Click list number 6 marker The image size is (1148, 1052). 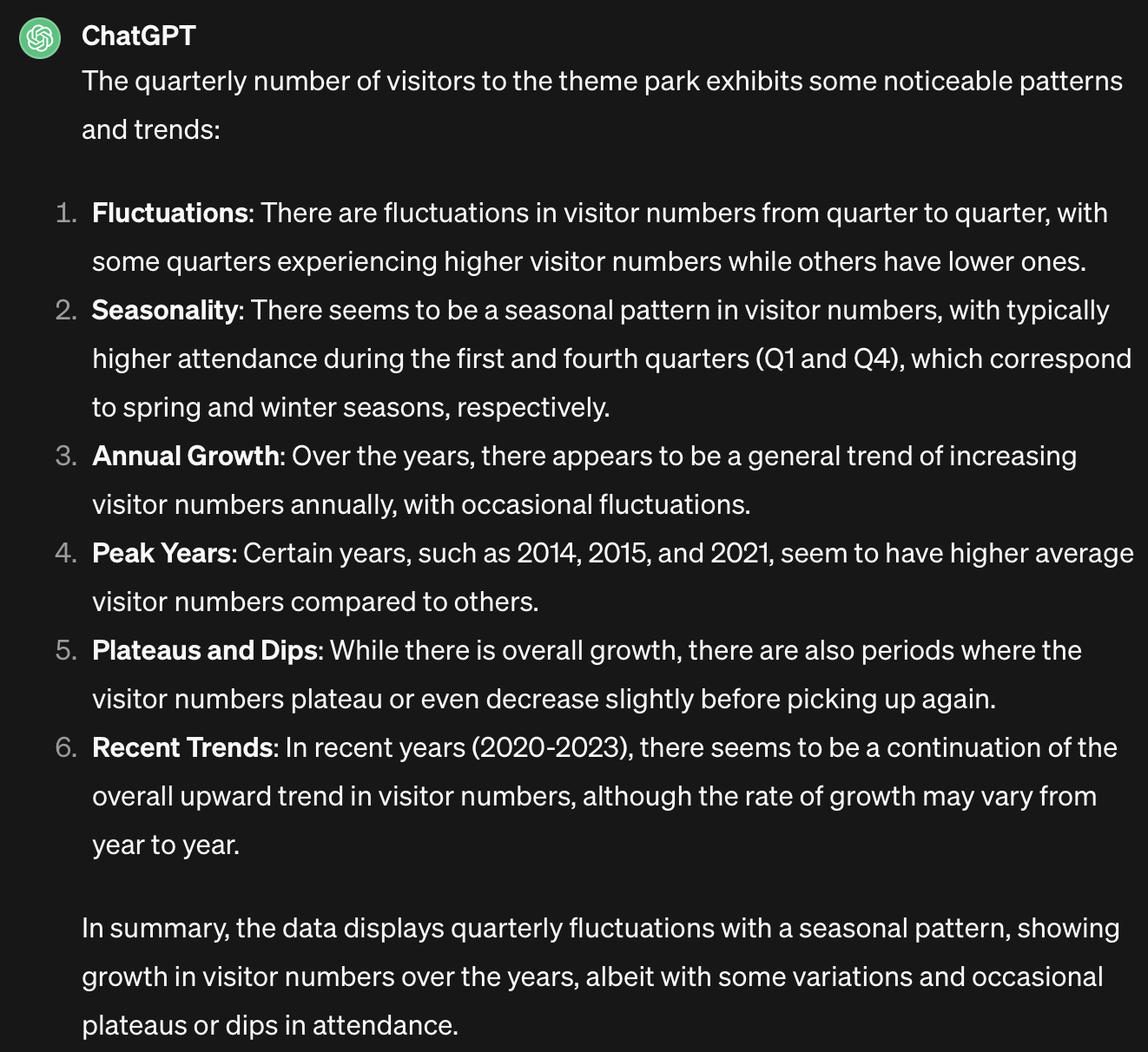point(66,748)
